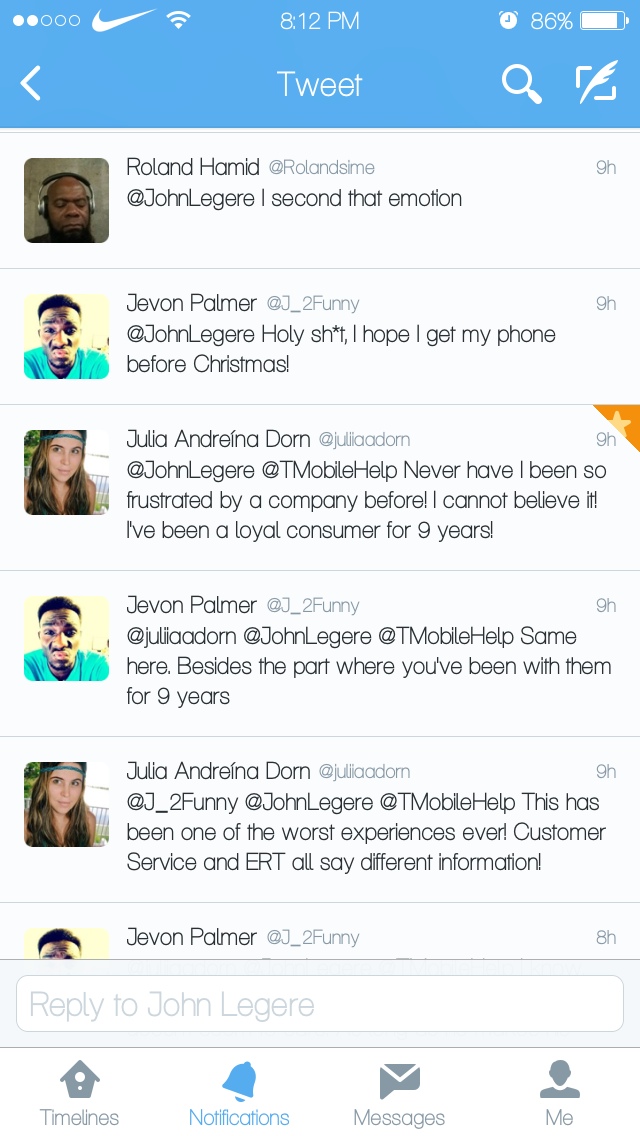Tap the @juliiaadorn mention in Jevon's reply
Screen dimensions: 640x1136
pyautogui.click(x=181, y=636)
